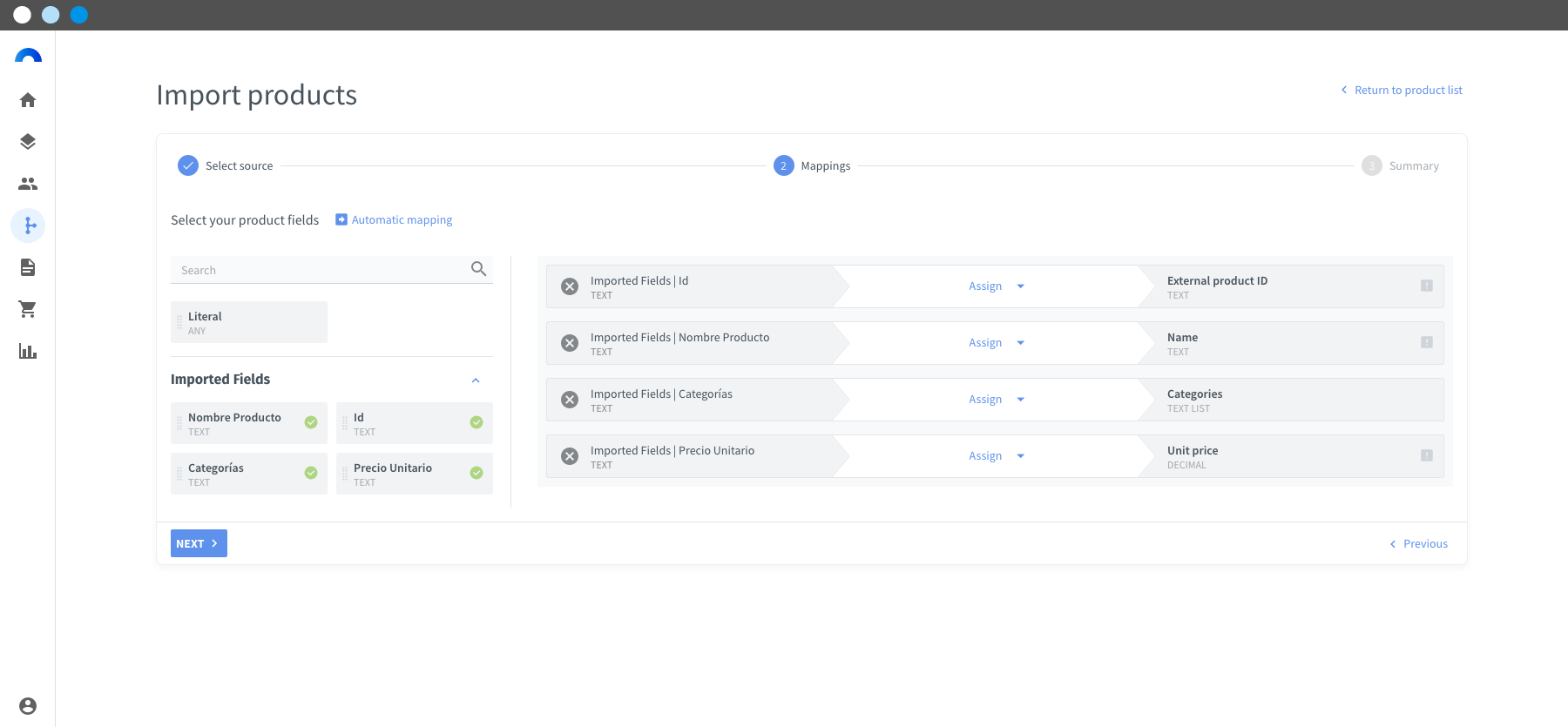Open the shopping cart icon in sidebar

point(28,309)
